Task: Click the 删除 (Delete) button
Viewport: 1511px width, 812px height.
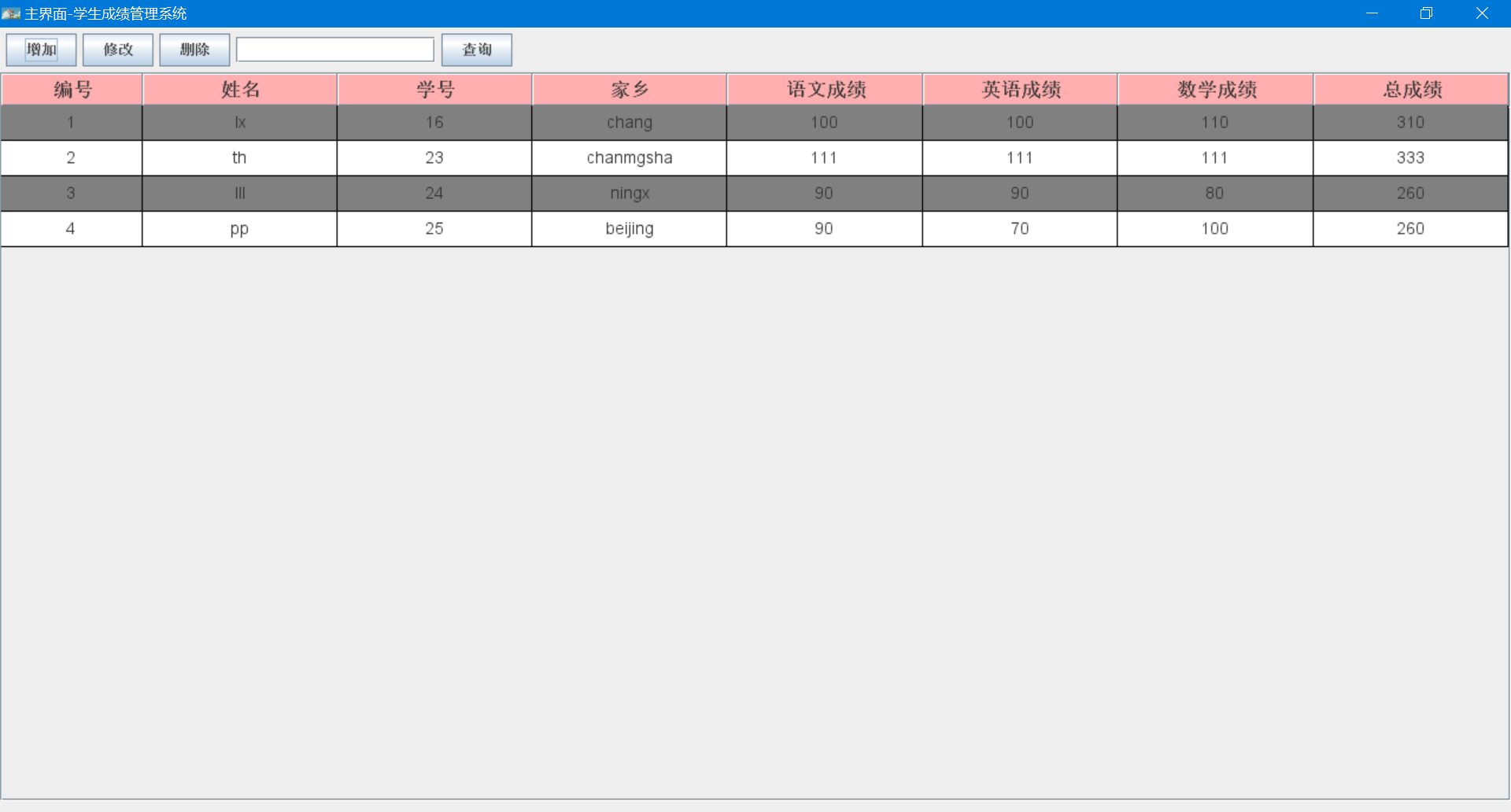Action: click(194, 50)
